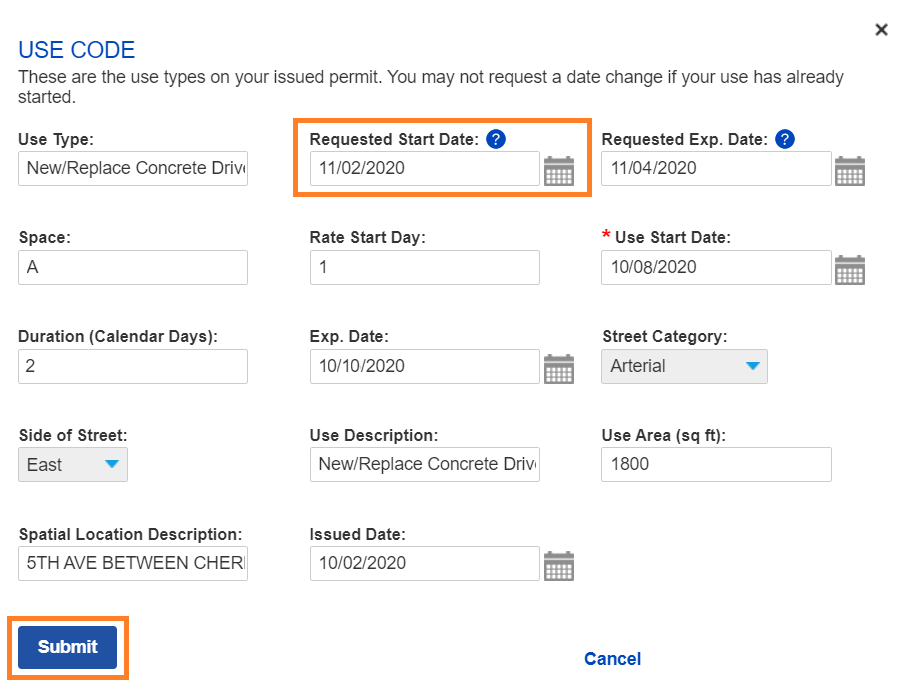Select the Duration (Calendar Days) field

coord(132,366)
